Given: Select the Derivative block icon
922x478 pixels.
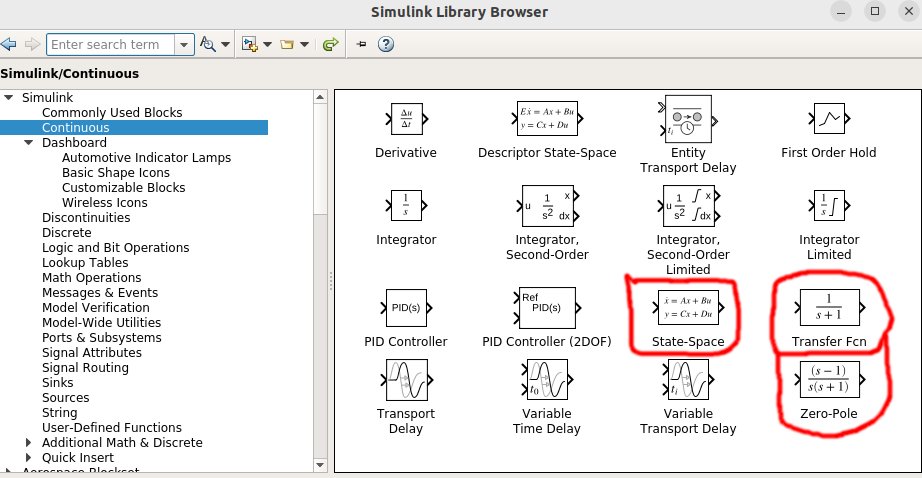Looking at the screenshot, I should pos(406,119).
